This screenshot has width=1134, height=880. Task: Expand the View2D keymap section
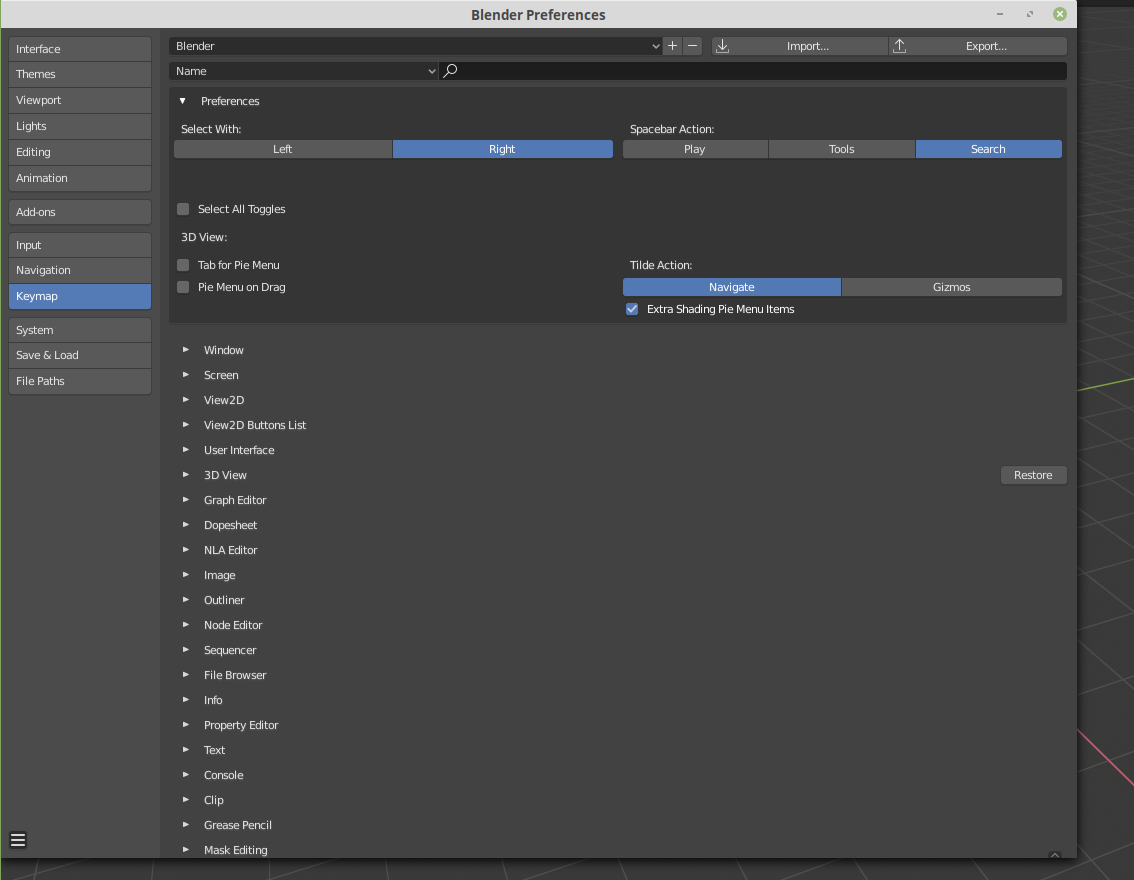click(x=186, y=400)
